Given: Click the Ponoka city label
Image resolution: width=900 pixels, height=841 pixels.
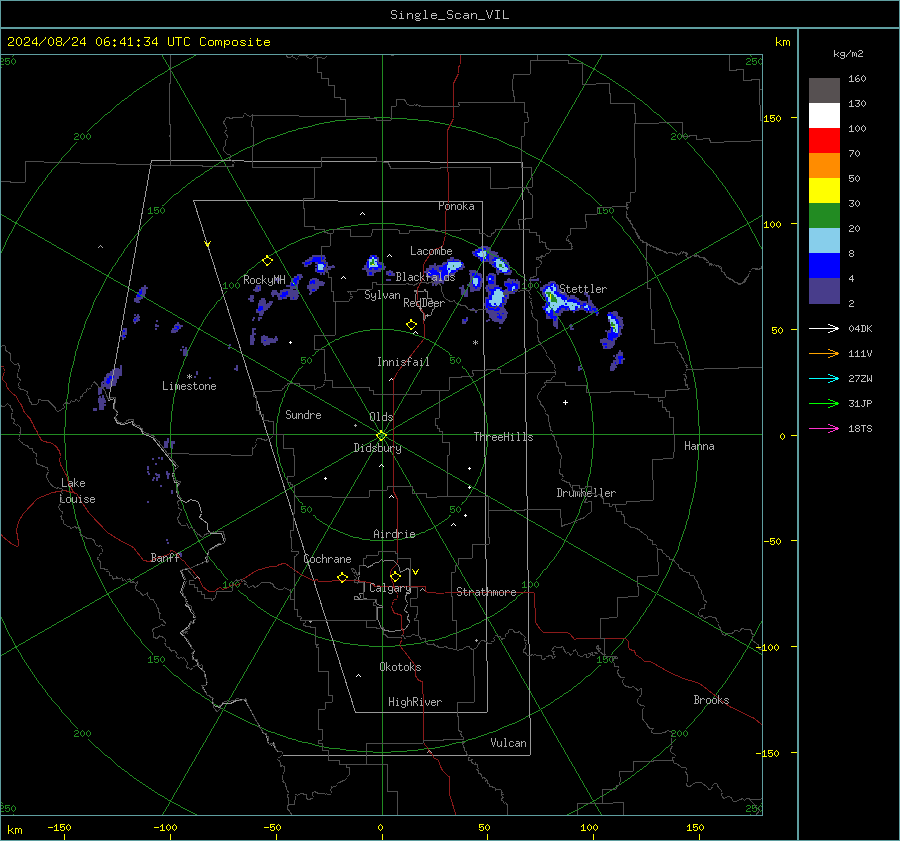Looking at the screenshot, I should [456, 206].
